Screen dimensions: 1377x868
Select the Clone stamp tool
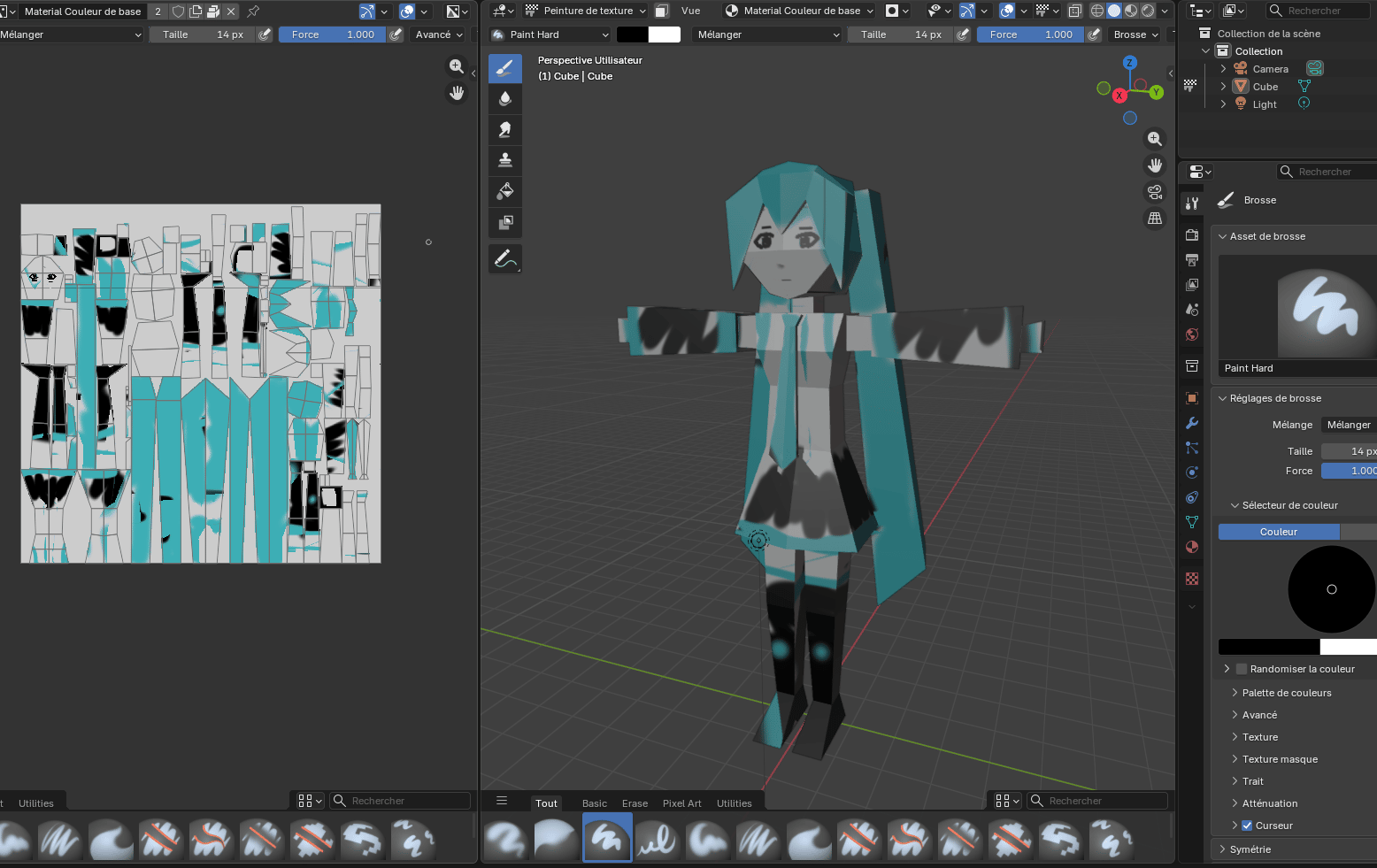point(505,160)
